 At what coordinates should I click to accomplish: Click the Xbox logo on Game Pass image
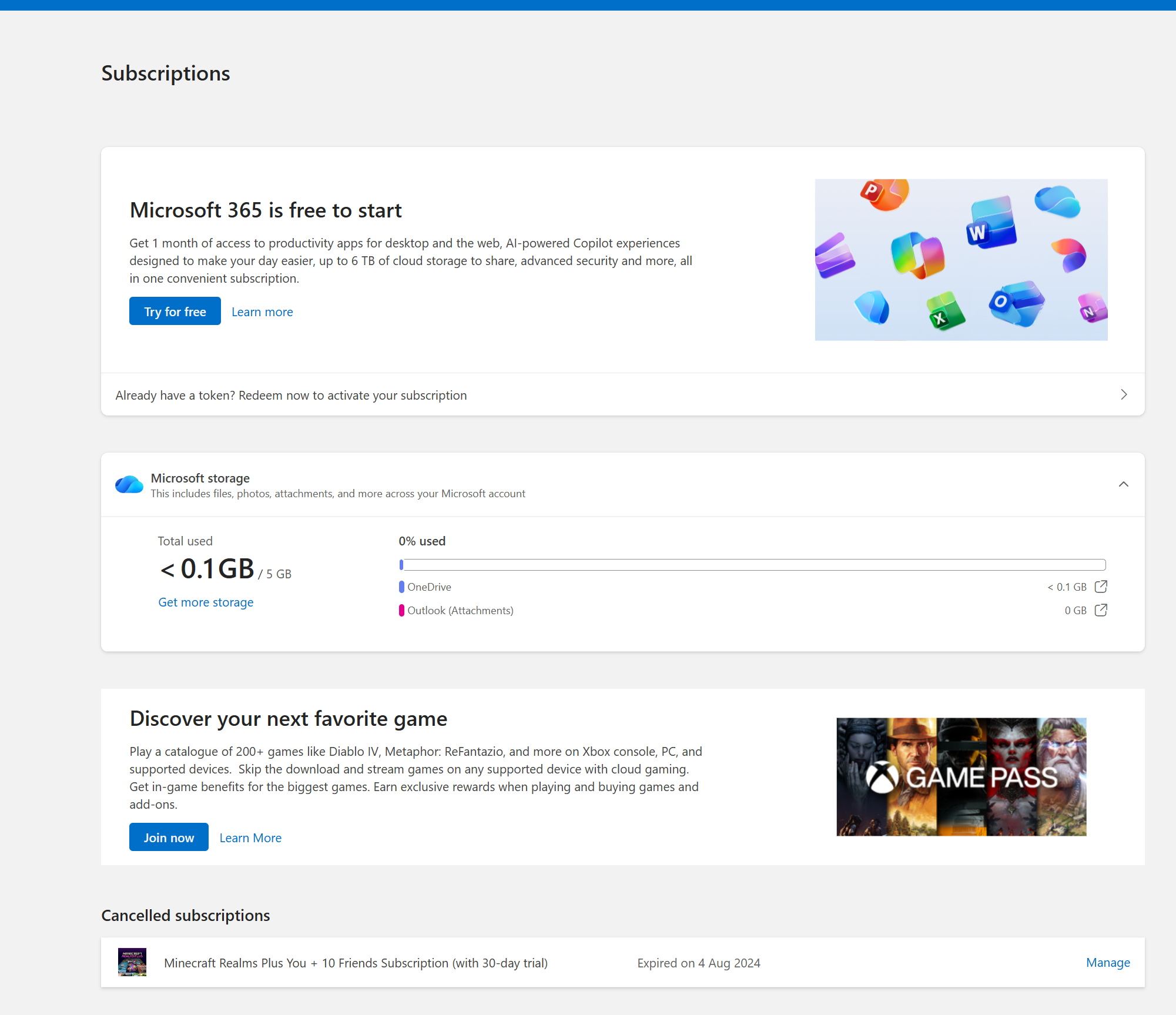(882, 778)
